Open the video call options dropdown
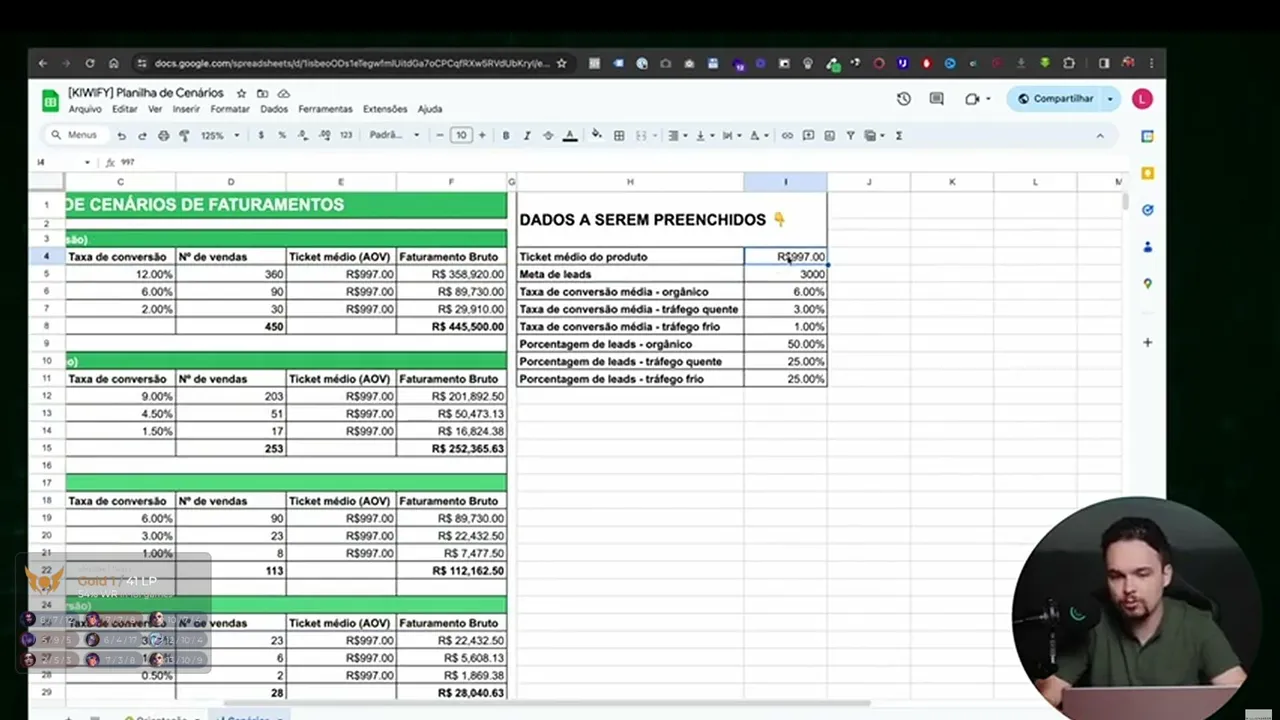 pos(988,99)
